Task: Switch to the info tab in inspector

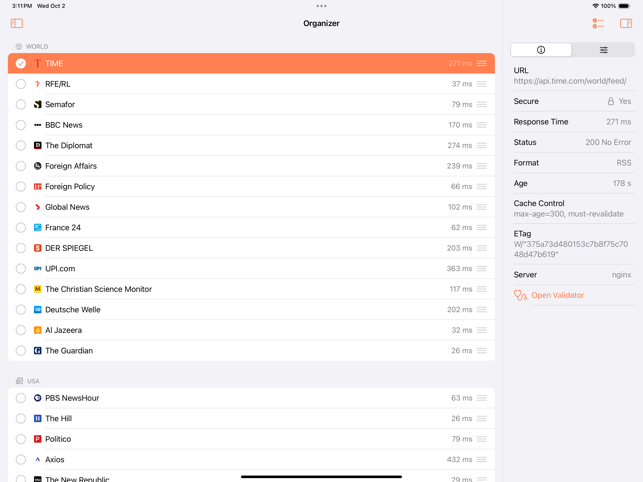Action: [x=541, y=50]
